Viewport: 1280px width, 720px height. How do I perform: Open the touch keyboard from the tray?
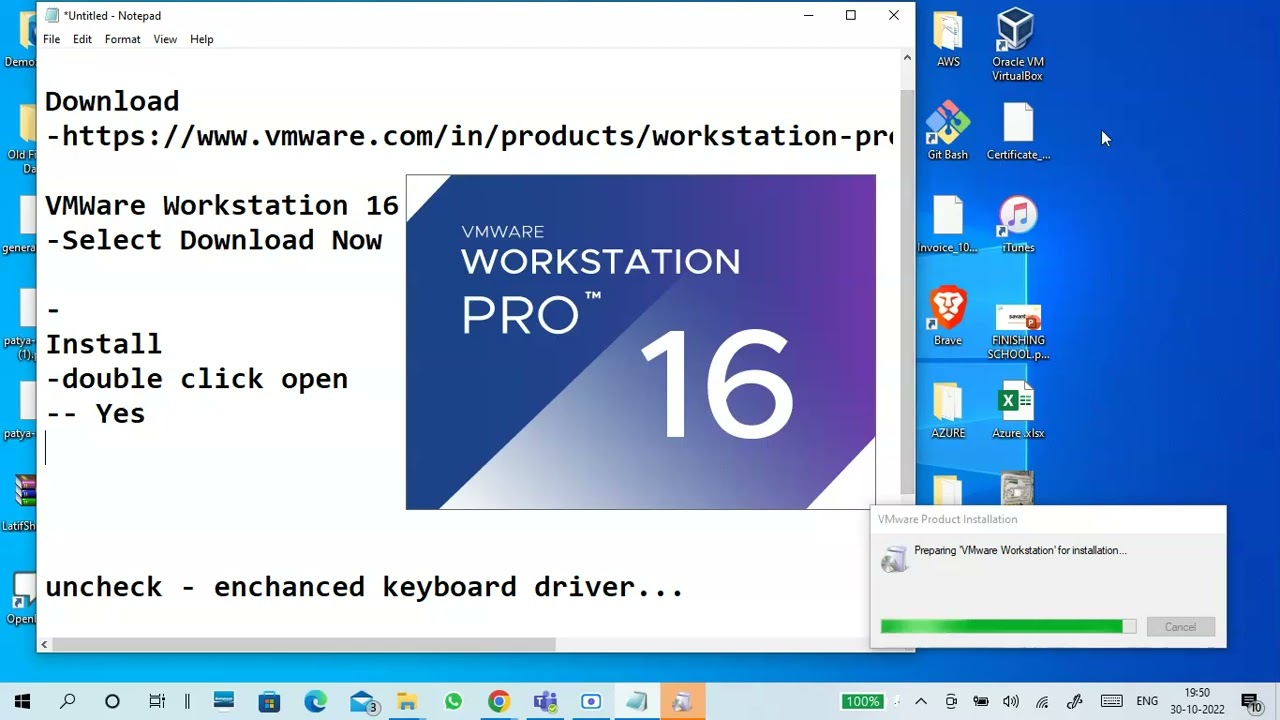(1111, 702)
